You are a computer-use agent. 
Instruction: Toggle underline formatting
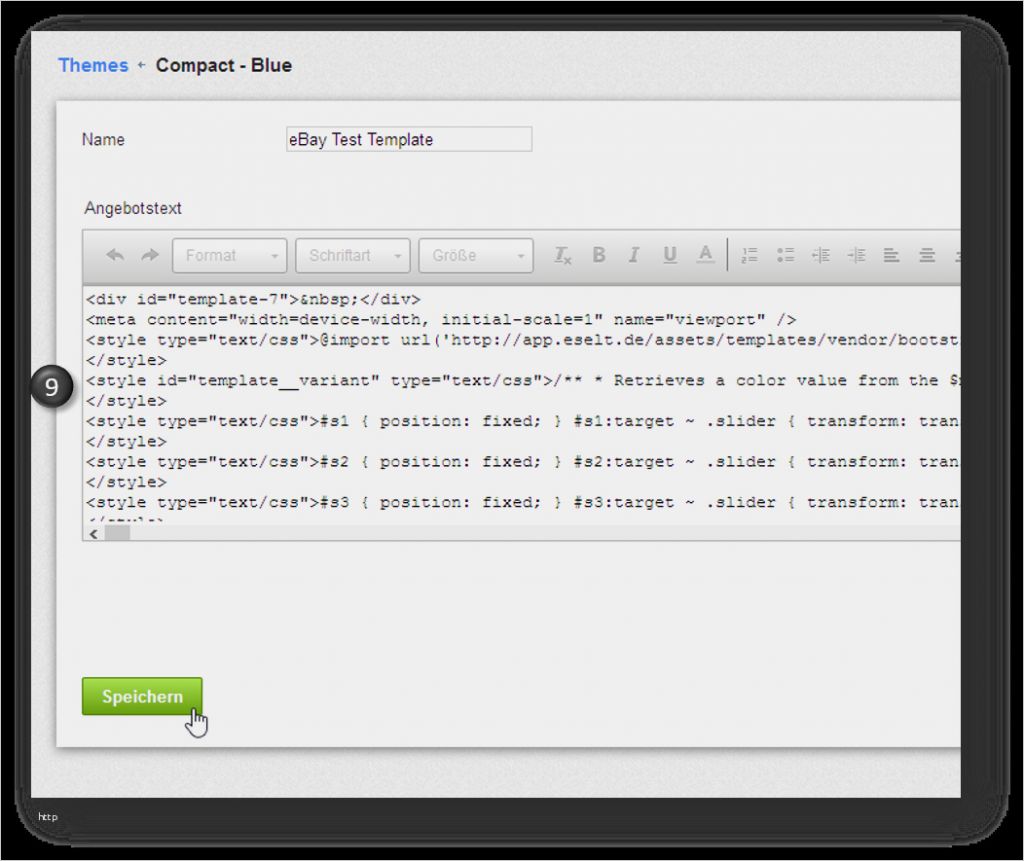(670, 255)
